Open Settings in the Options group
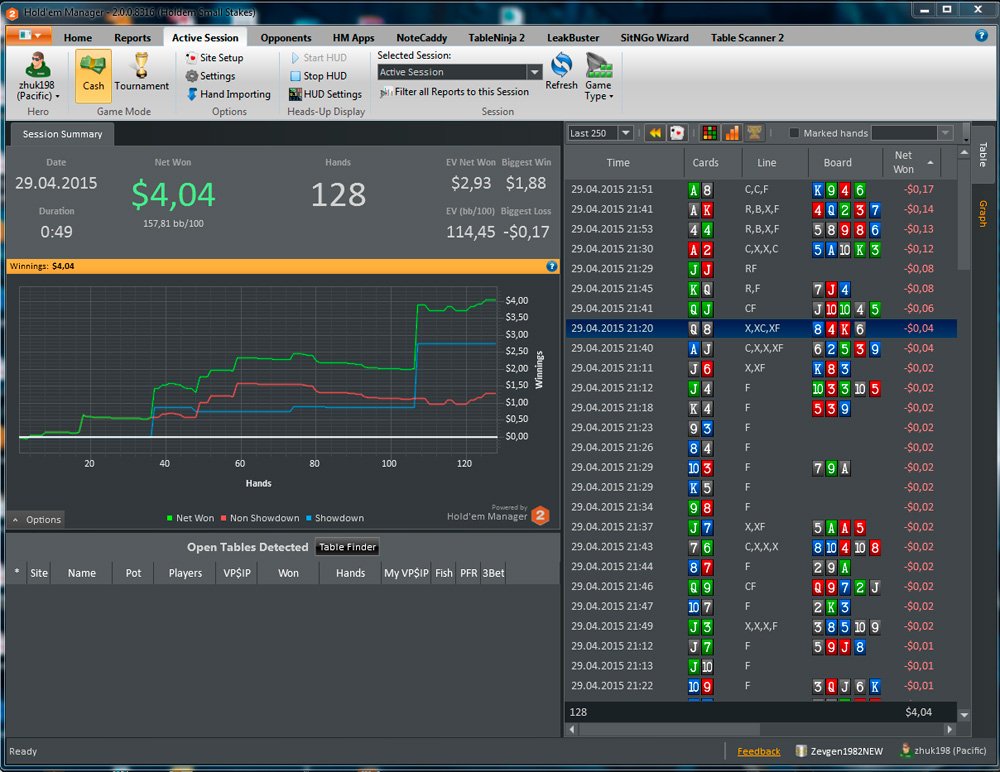Viewport: 1000px width, 772px height. pyautogui.click(x=210, y=76)
